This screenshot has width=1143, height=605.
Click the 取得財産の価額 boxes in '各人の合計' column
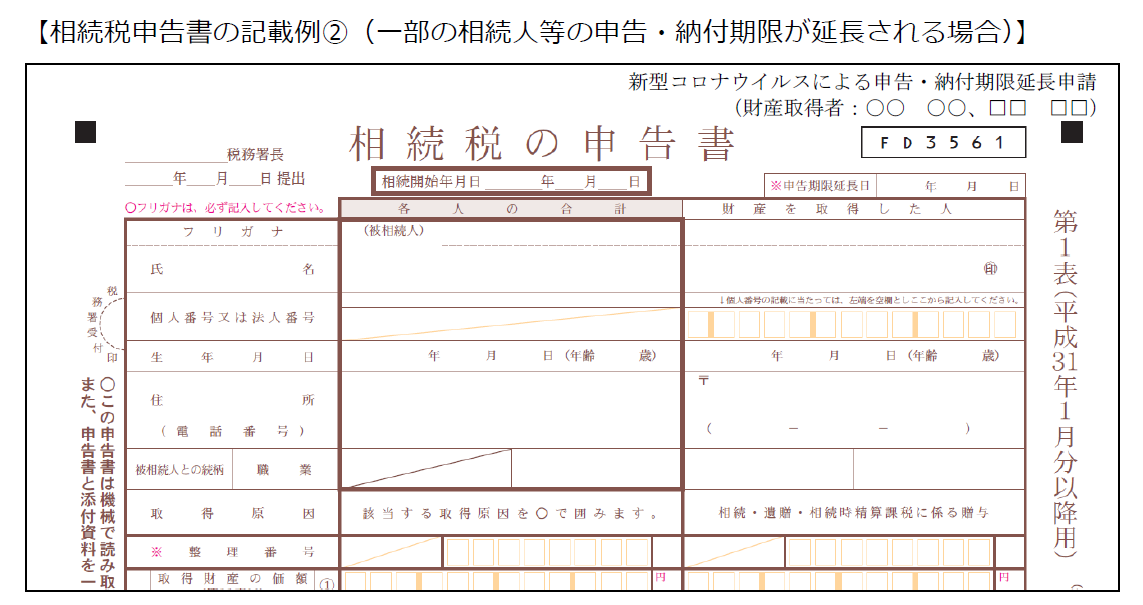pyautogui.click(x=497, y=580)
